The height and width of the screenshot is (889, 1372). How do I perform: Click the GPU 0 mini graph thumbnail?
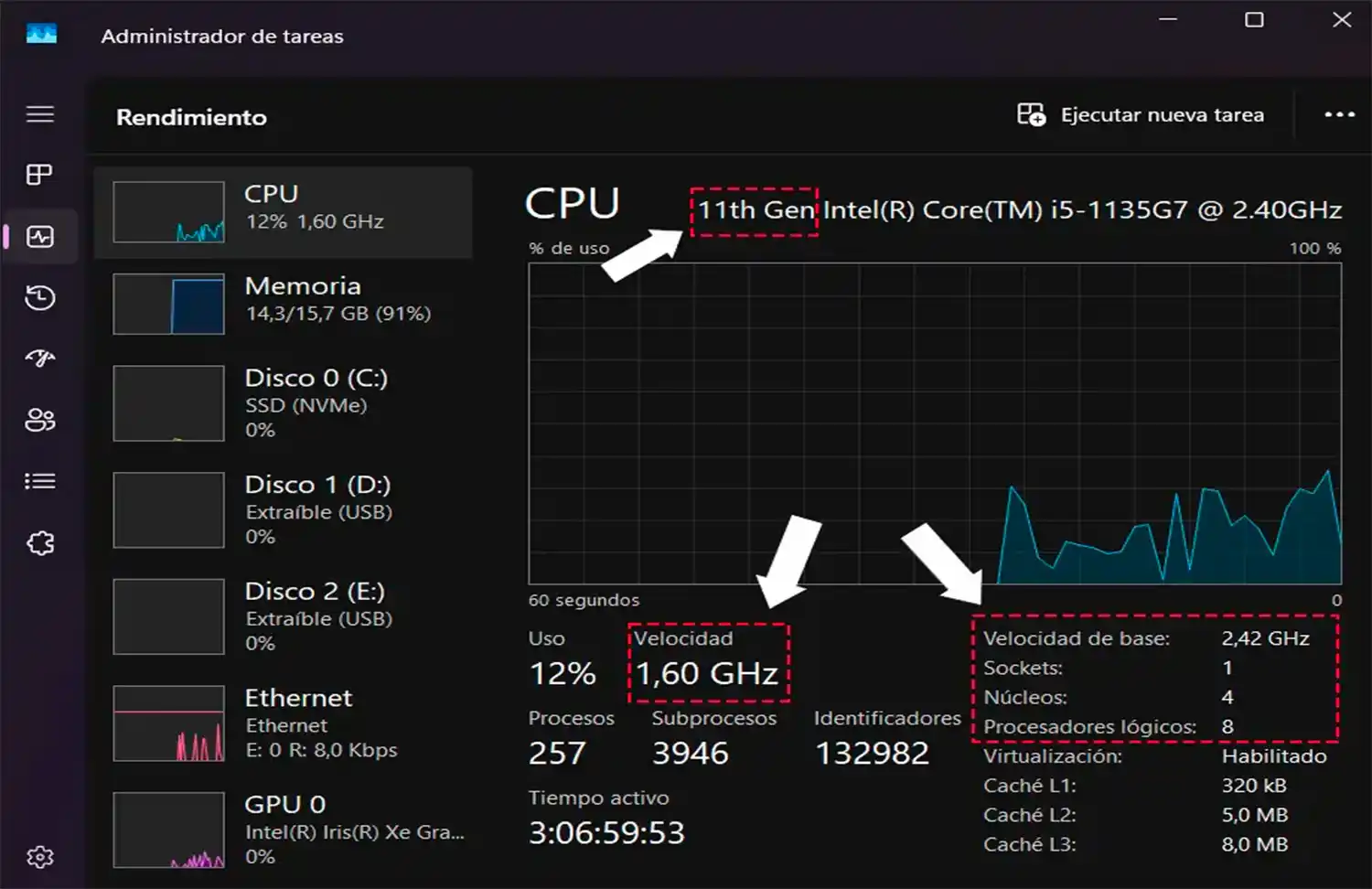169,830
